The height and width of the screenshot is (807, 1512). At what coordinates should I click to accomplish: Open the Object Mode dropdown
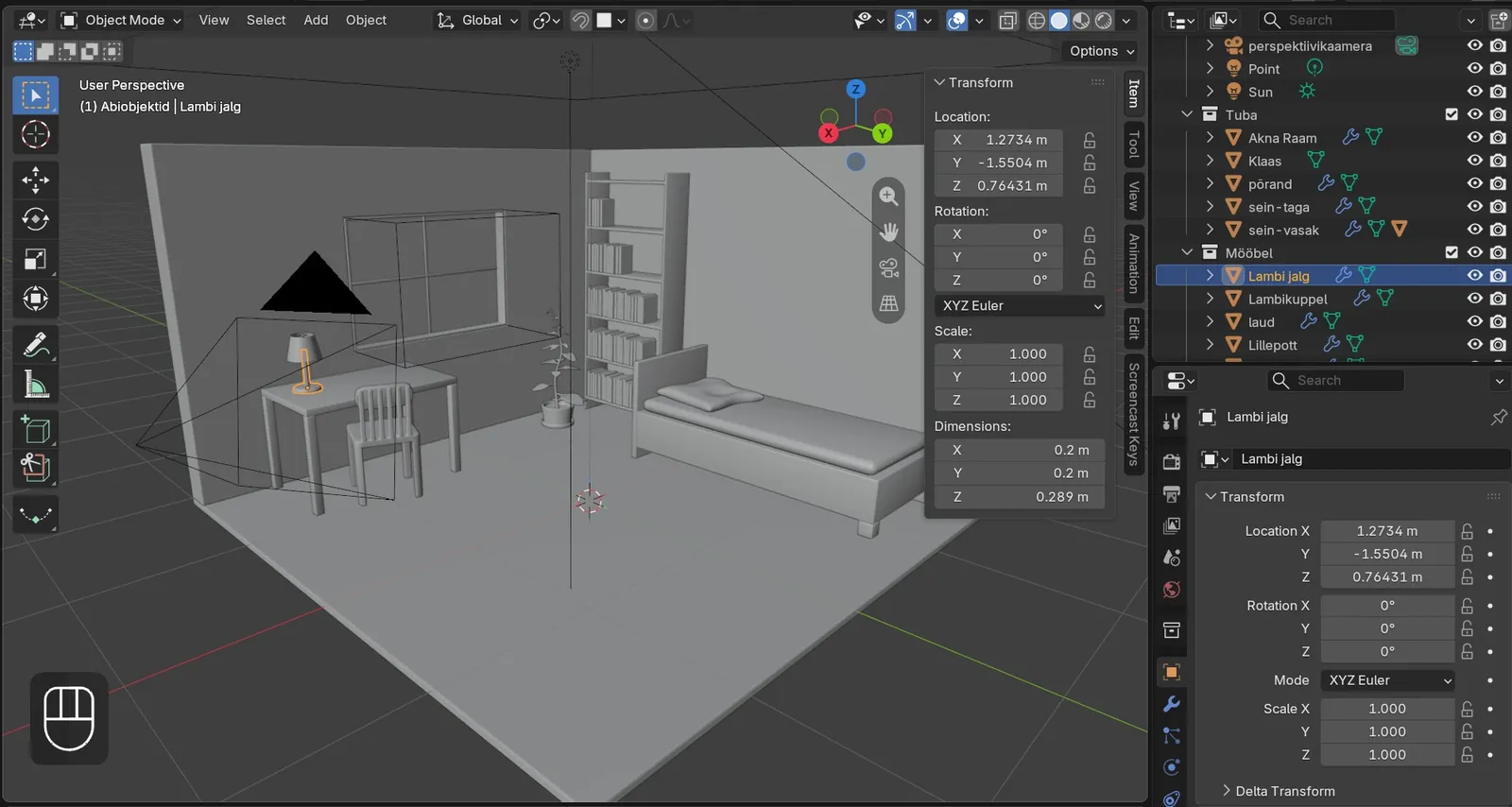click(x=120, y=20)
